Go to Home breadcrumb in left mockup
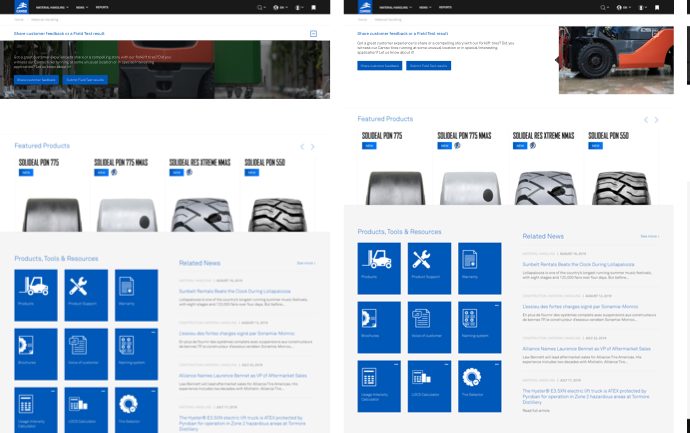The image size is (690, 433). [19, 19]
